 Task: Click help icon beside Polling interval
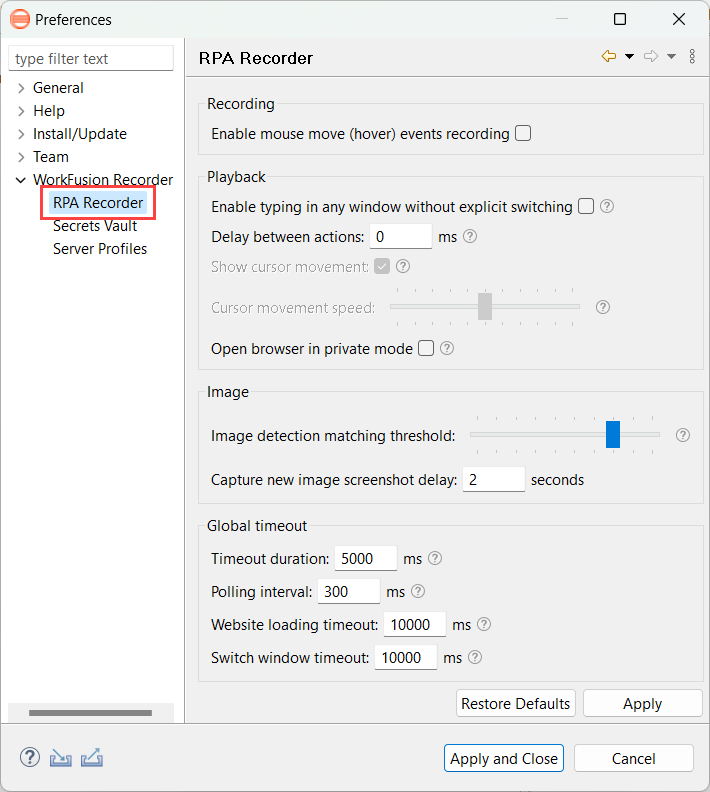[418, 591]
